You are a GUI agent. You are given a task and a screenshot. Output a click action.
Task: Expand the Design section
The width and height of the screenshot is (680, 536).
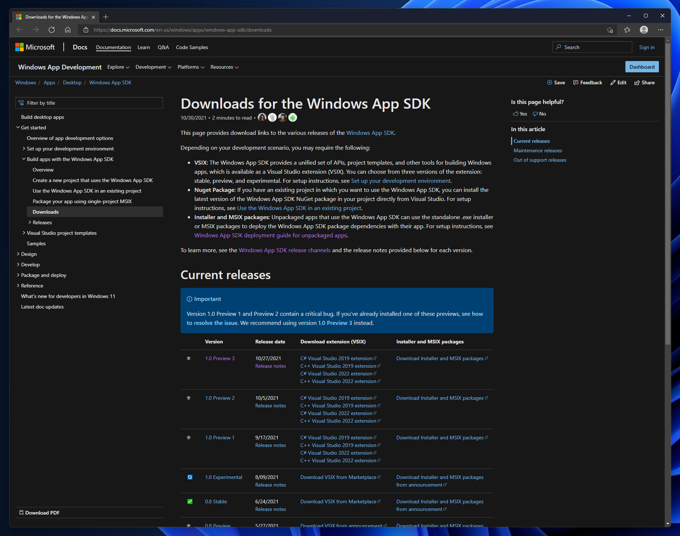pos(18,254)
